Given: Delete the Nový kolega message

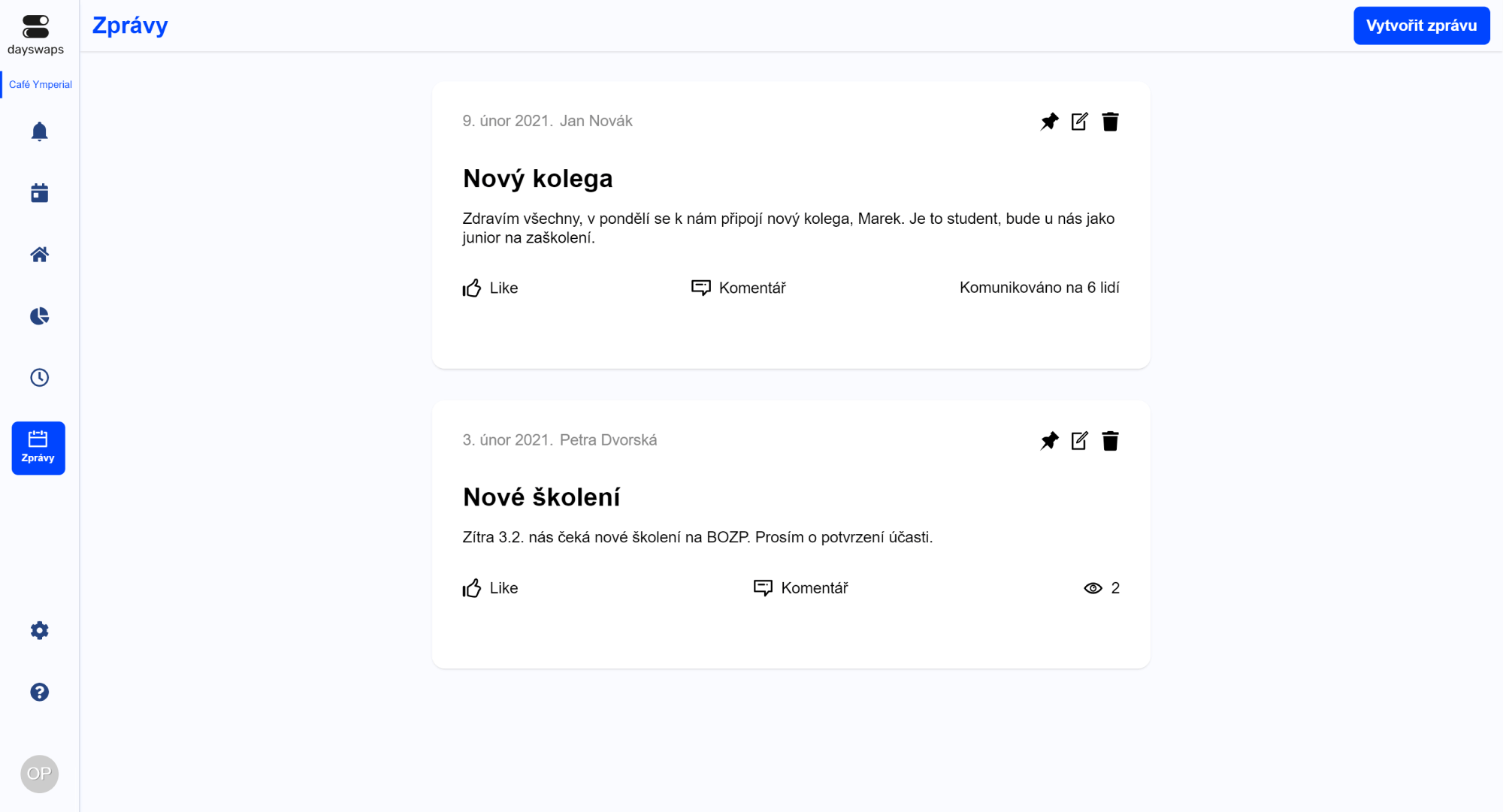Looking at the screenshot, I should tap(1110, 122).
